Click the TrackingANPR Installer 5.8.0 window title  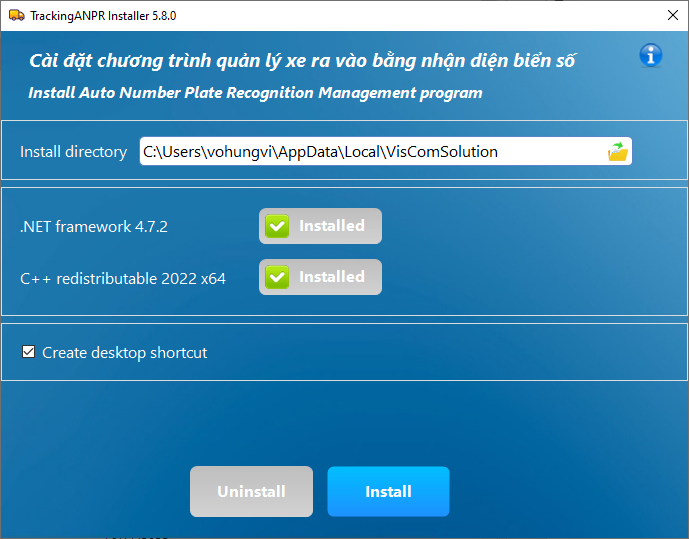click(x=105, y=17)
